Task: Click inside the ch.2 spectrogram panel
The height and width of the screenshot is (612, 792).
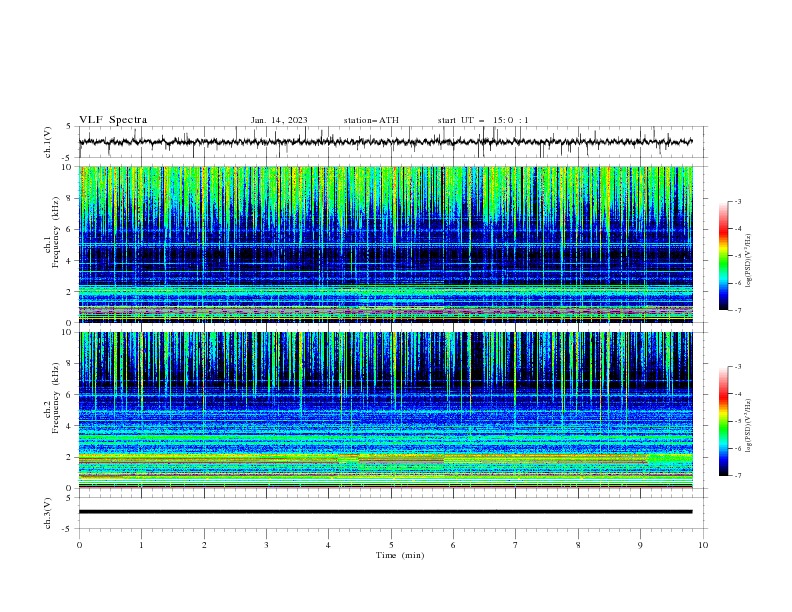Action: pos(386,410)
